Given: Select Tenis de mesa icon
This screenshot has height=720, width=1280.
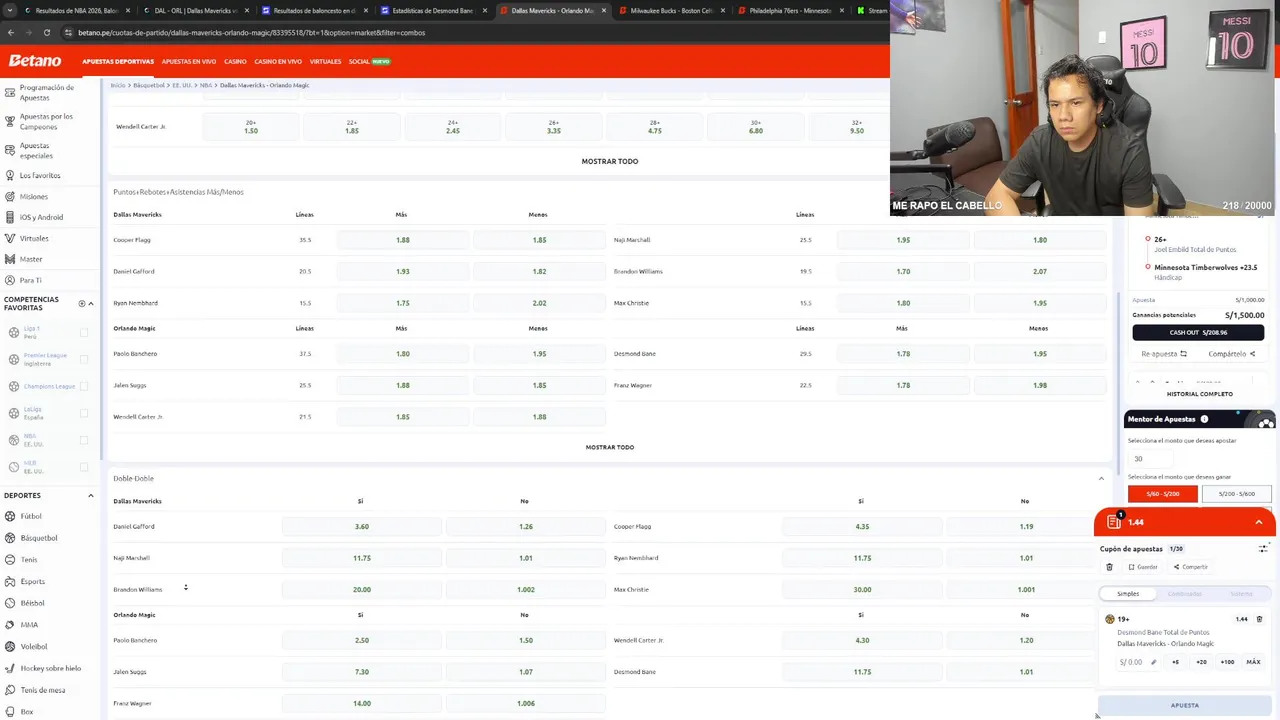Looking at the screenshot, I should pyautogui.click(x=10, y=690).
